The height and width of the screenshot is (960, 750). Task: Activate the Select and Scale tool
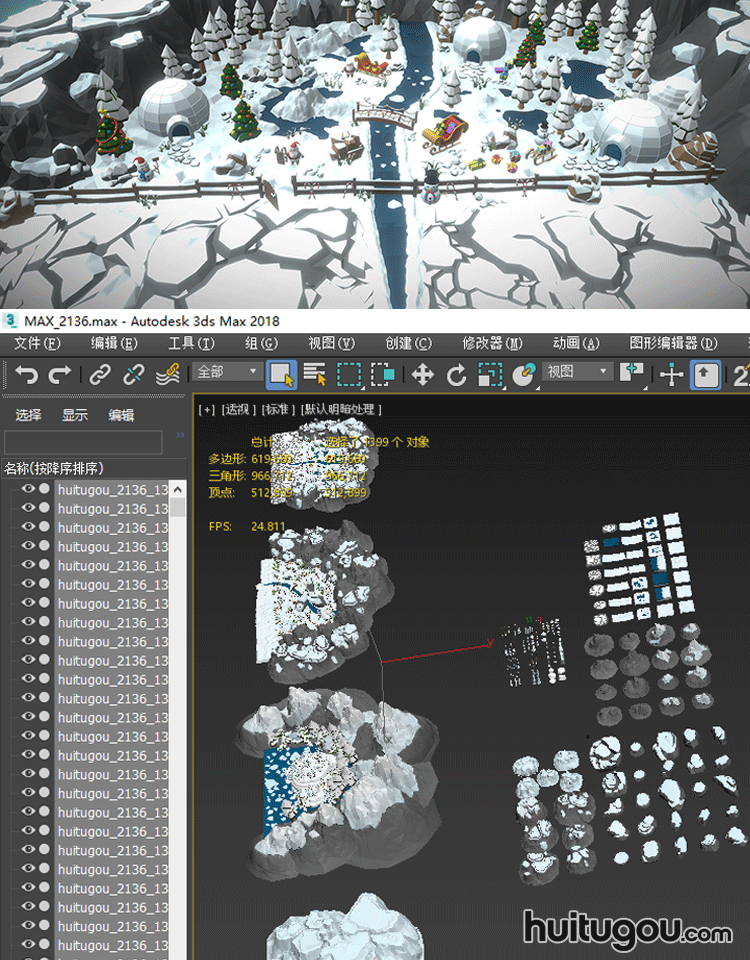tap(490, 374)
